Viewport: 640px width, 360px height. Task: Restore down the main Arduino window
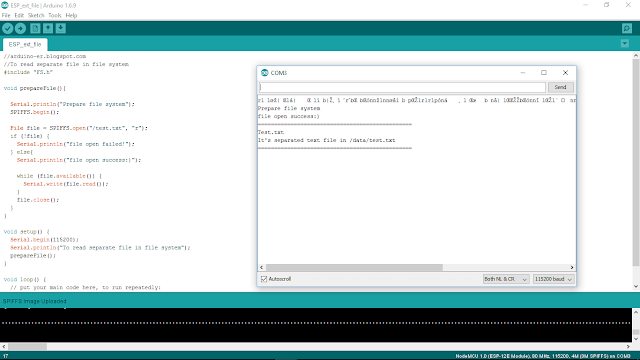(607, 5)
